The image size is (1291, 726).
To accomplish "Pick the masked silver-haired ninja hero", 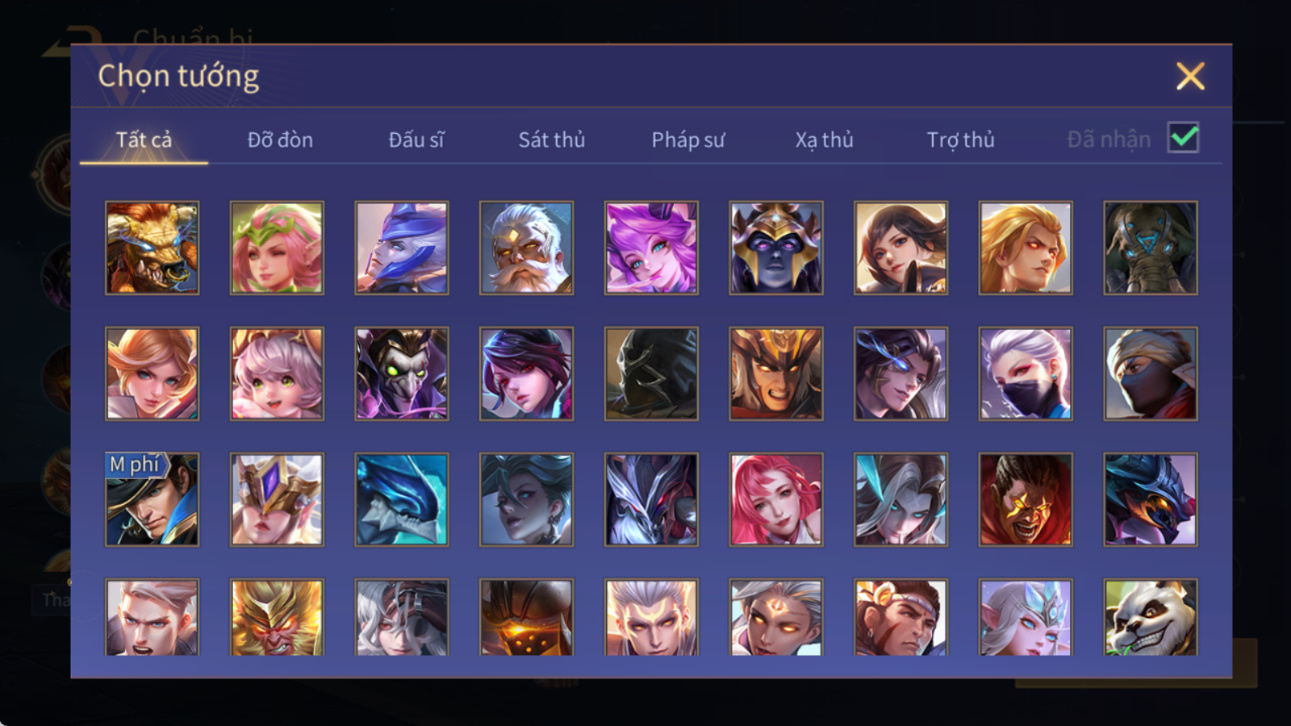I will click(x=1025, y=374).
